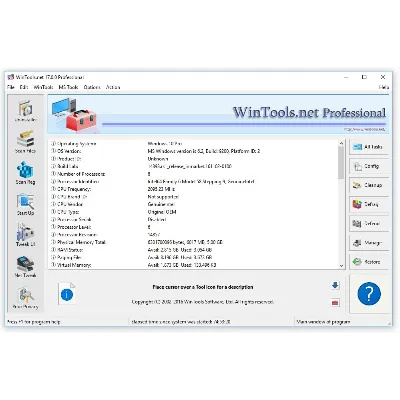Open the WinTools menu
Viewport: 400px width, 400px height.
pyautogui.click(x=43, y=87)
